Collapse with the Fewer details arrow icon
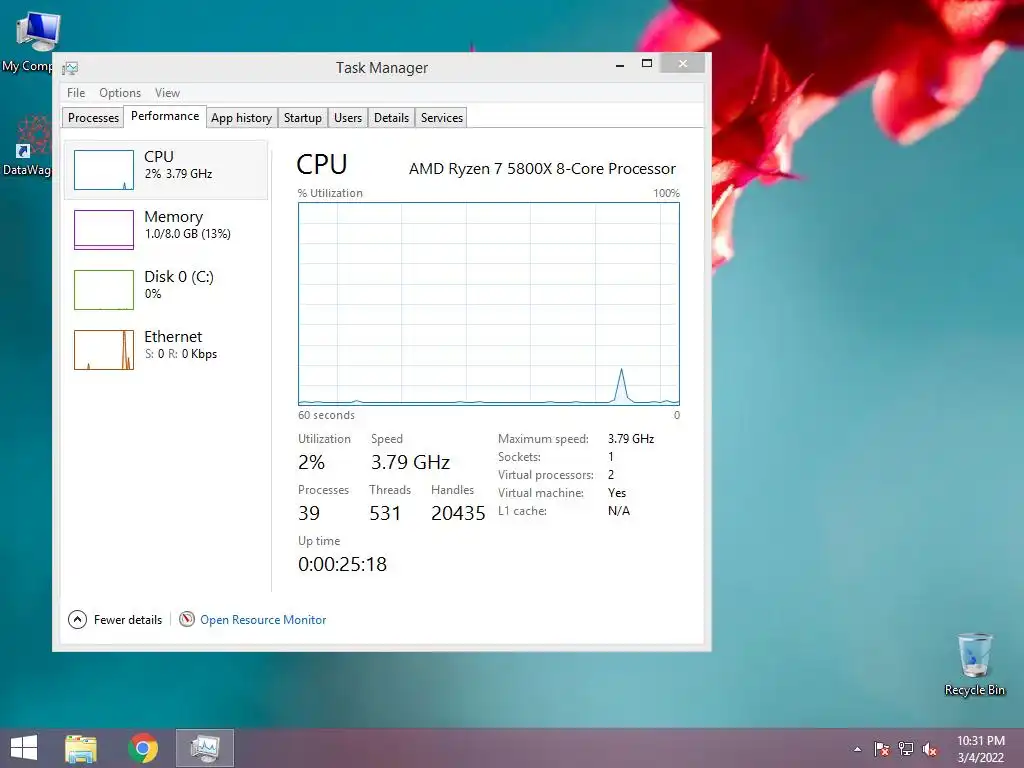This screenshot has width=1024, height=768. (77, 619)
